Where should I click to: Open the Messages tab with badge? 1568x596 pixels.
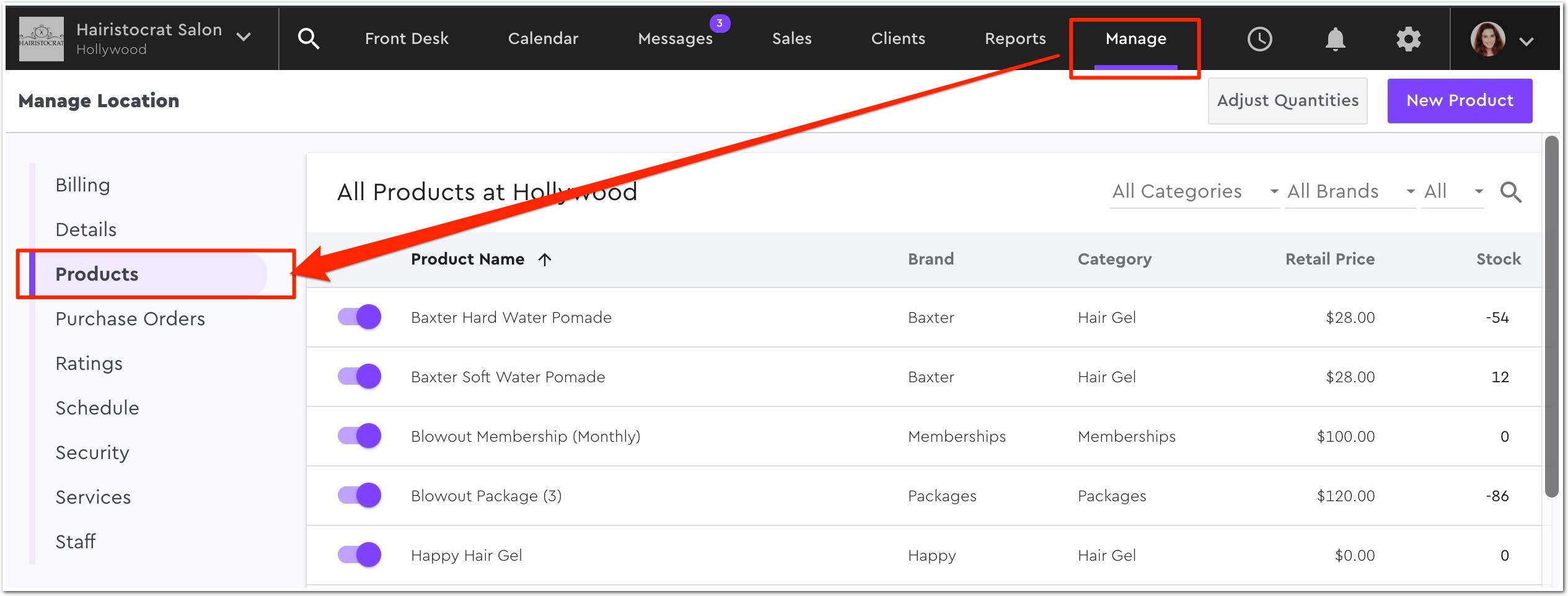point(675,38)
